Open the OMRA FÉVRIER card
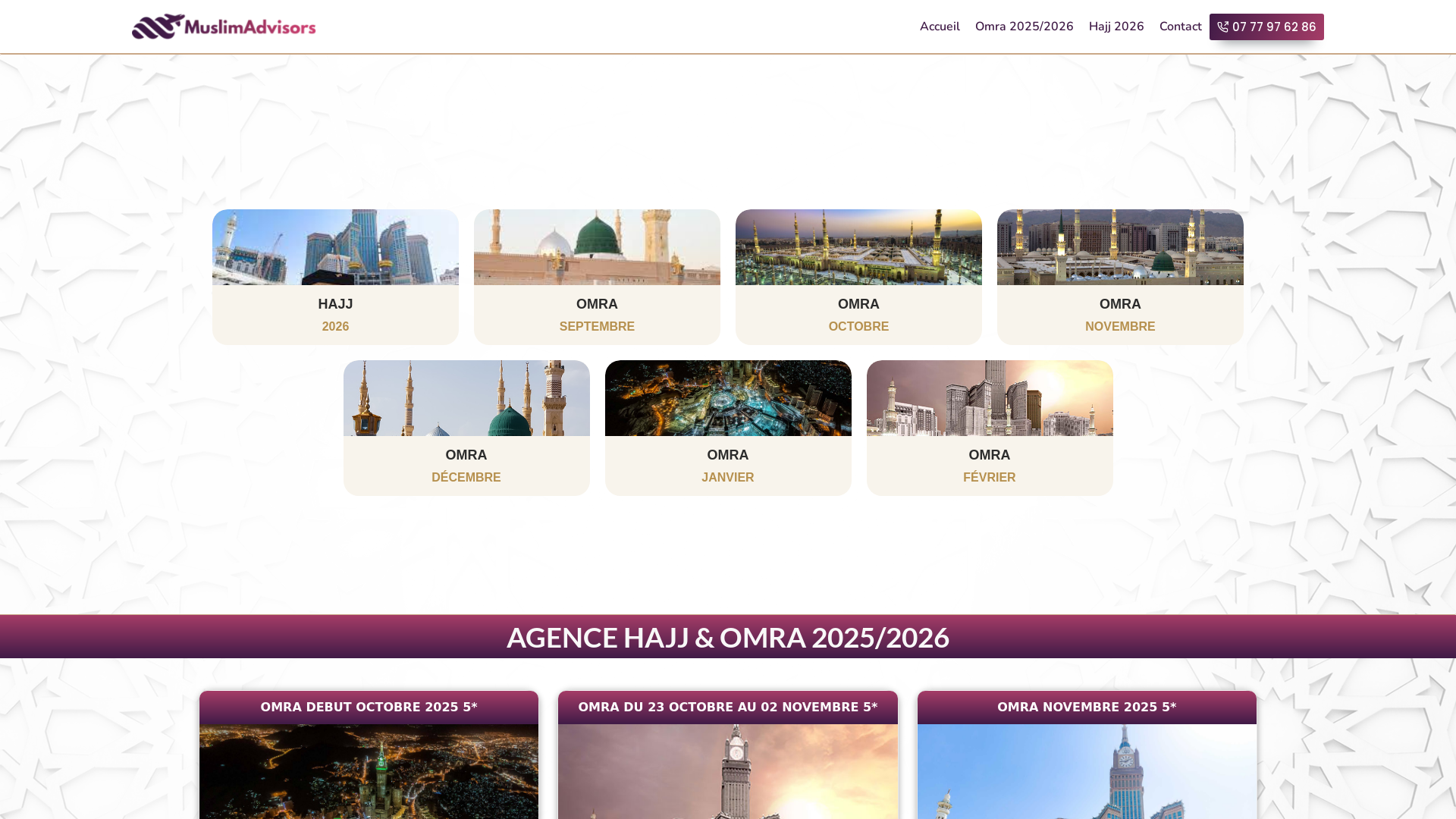The height and width of the screenshot is (819, 1456). [x=990, y=427]
